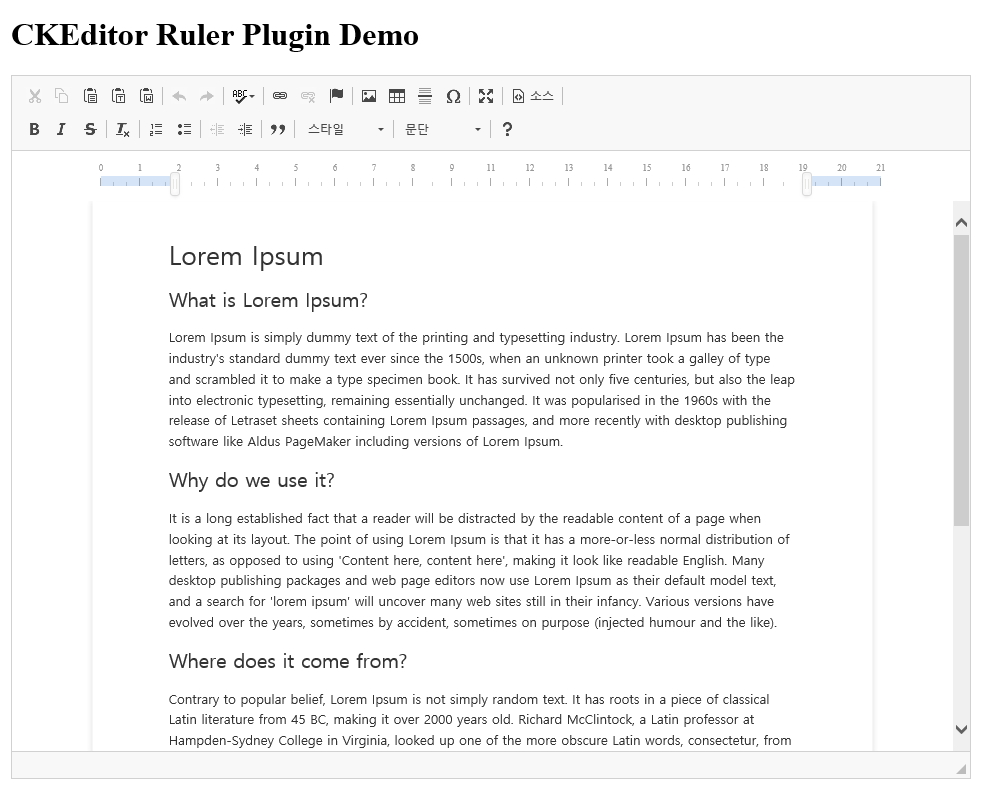Click the left margin handle on the ruler
Image resolution: width=987 pixels, height=793 pixels.
click(x=175, y=184)
